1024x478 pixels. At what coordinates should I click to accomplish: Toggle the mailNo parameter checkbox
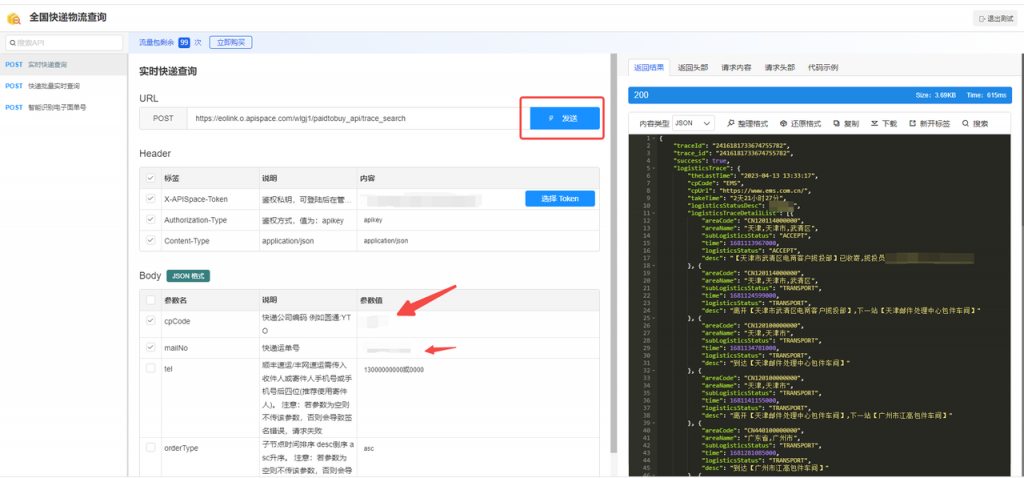click(x=151, y=347)
